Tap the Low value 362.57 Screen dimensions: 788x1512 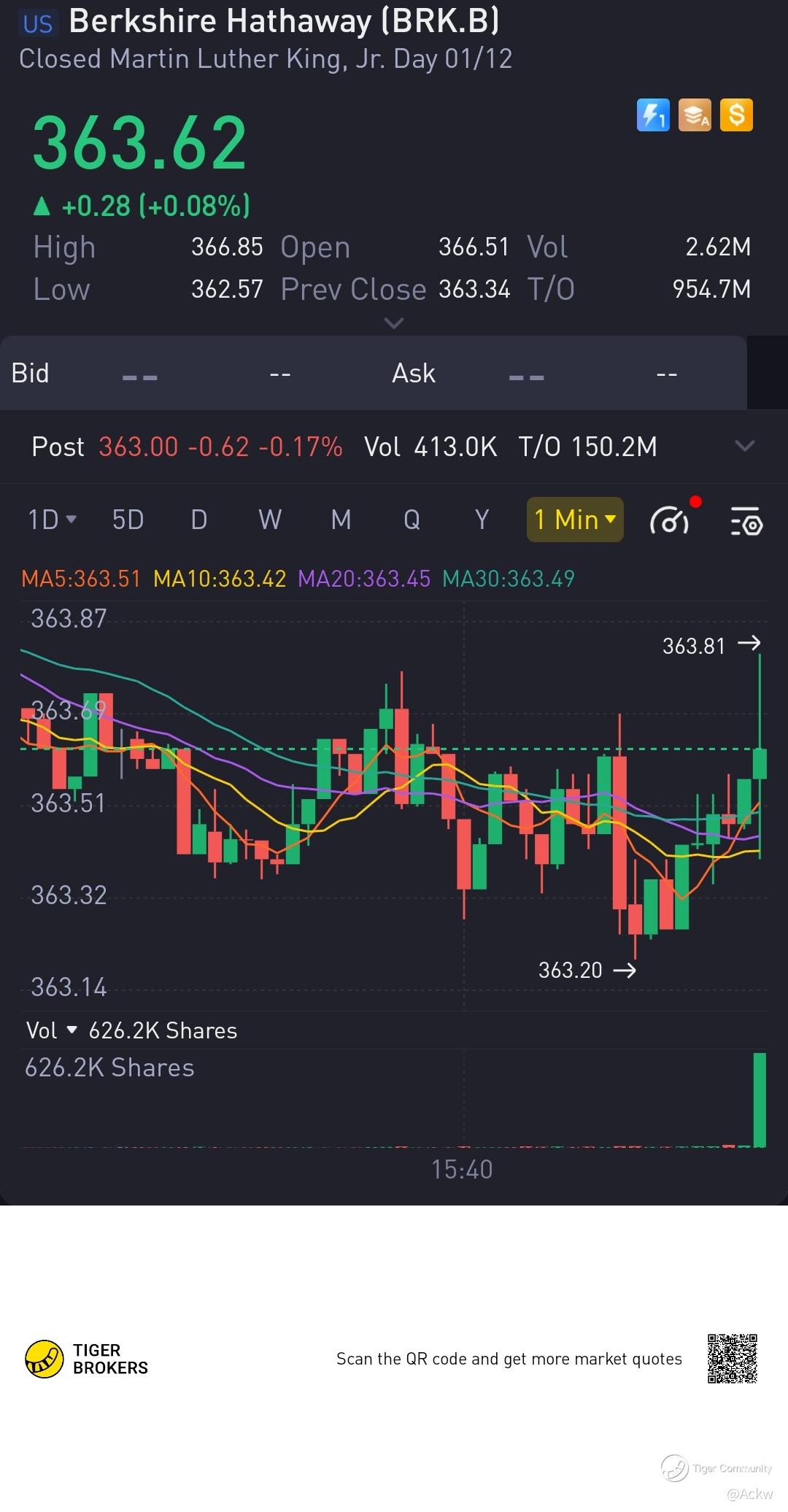click(x=227, y=289)
